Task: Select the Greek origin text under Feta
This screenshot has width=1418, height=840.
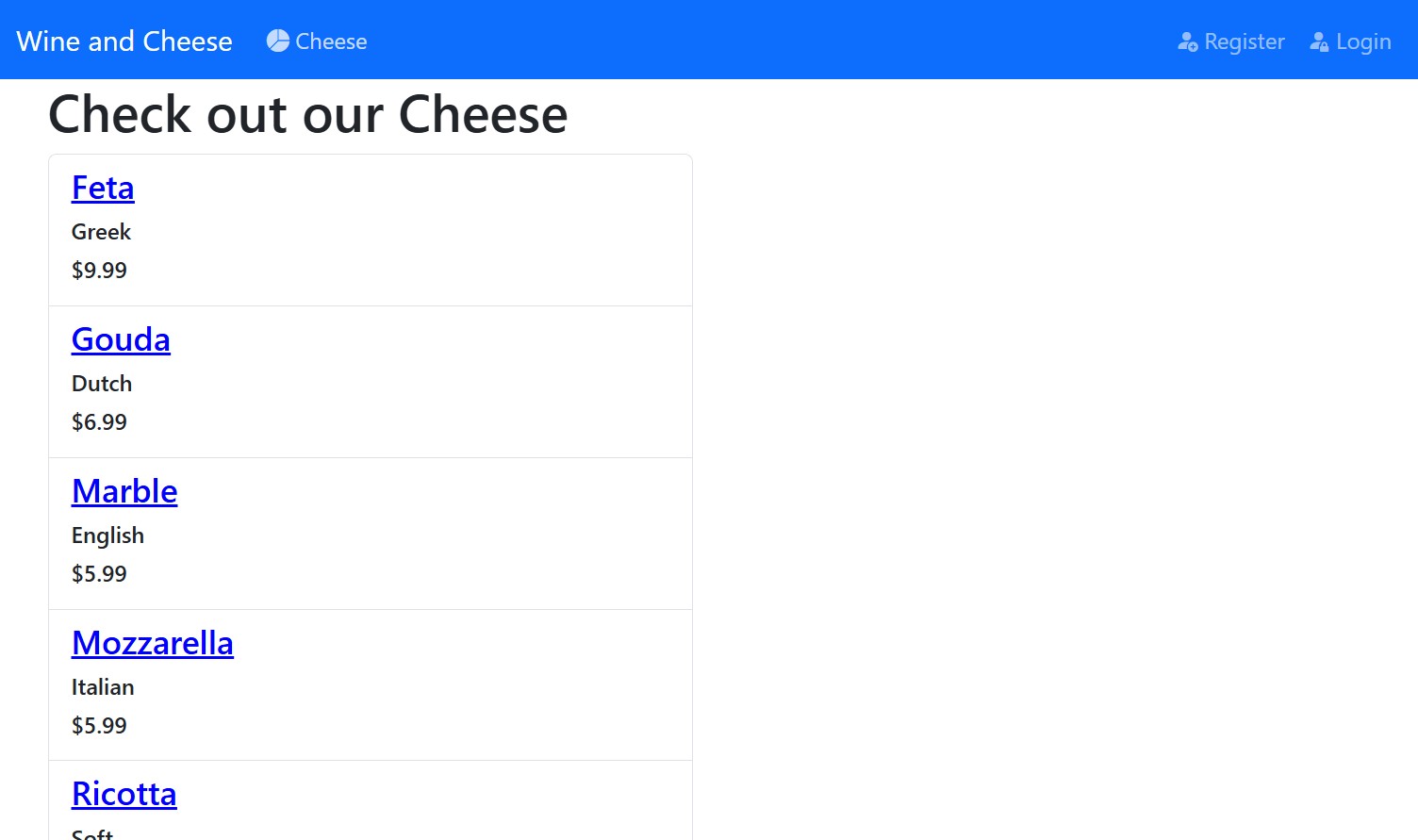Action: [101, 232]
